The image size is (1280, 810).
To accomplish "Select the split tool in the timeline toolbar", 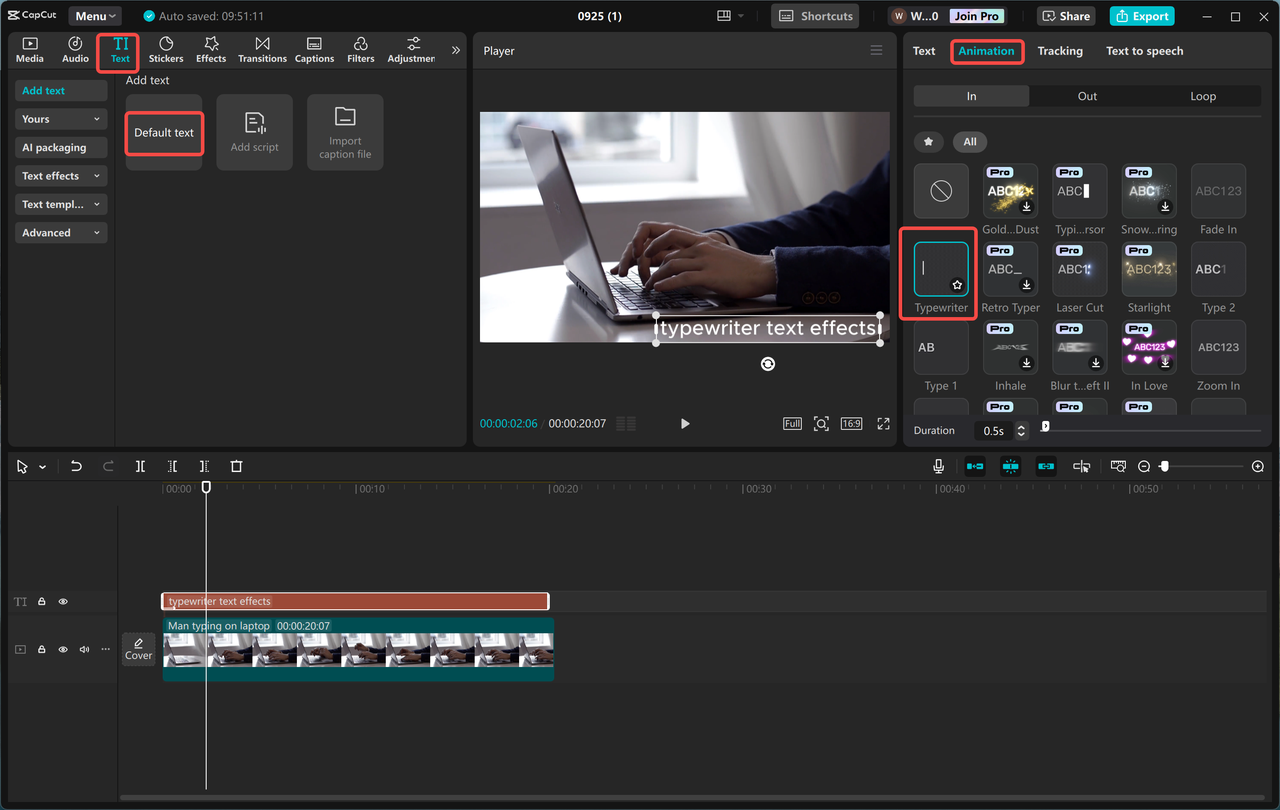I will (x=140, y=466).
